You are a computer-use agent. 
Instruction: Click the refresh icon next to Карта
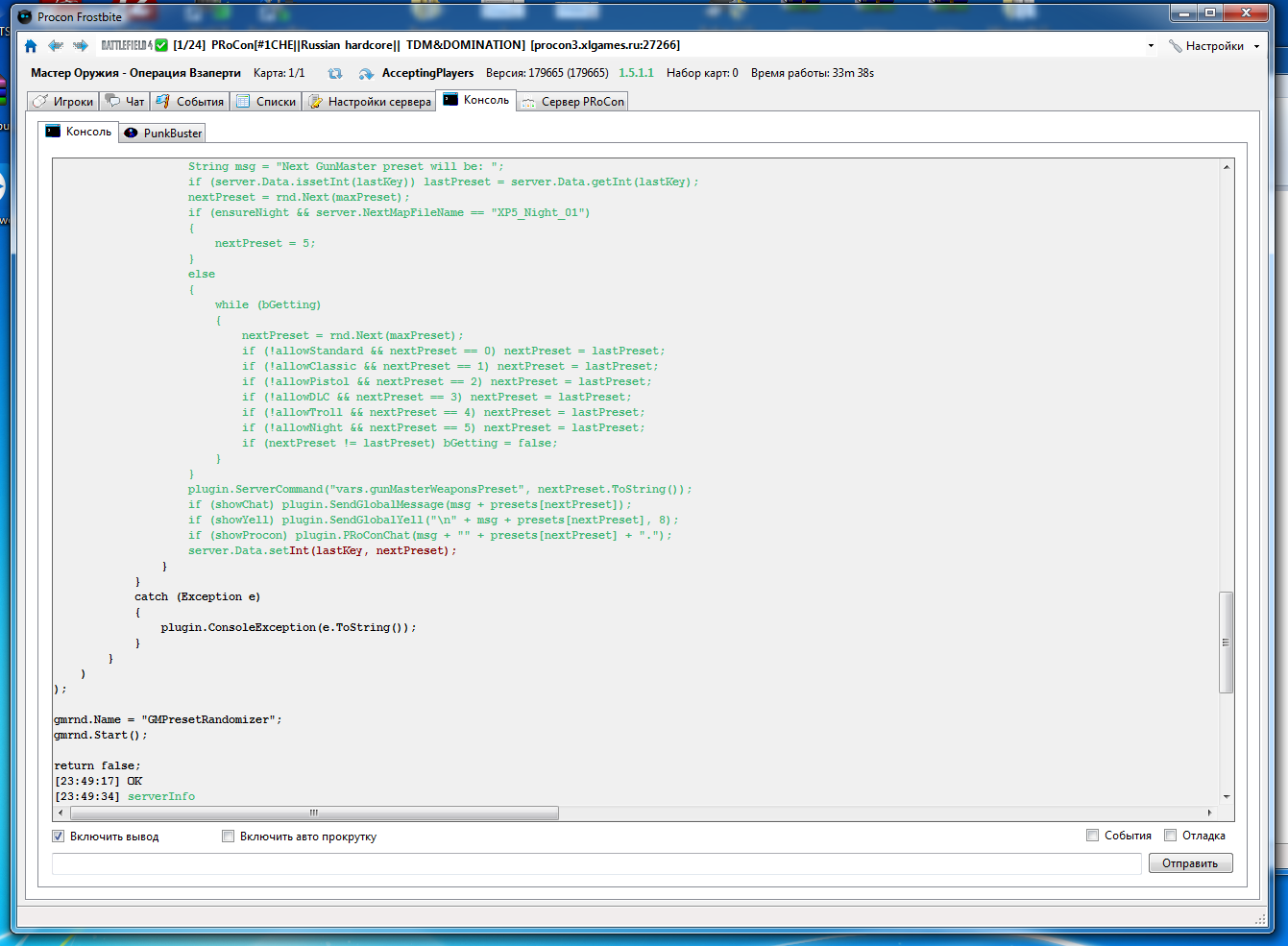[334, 73]
